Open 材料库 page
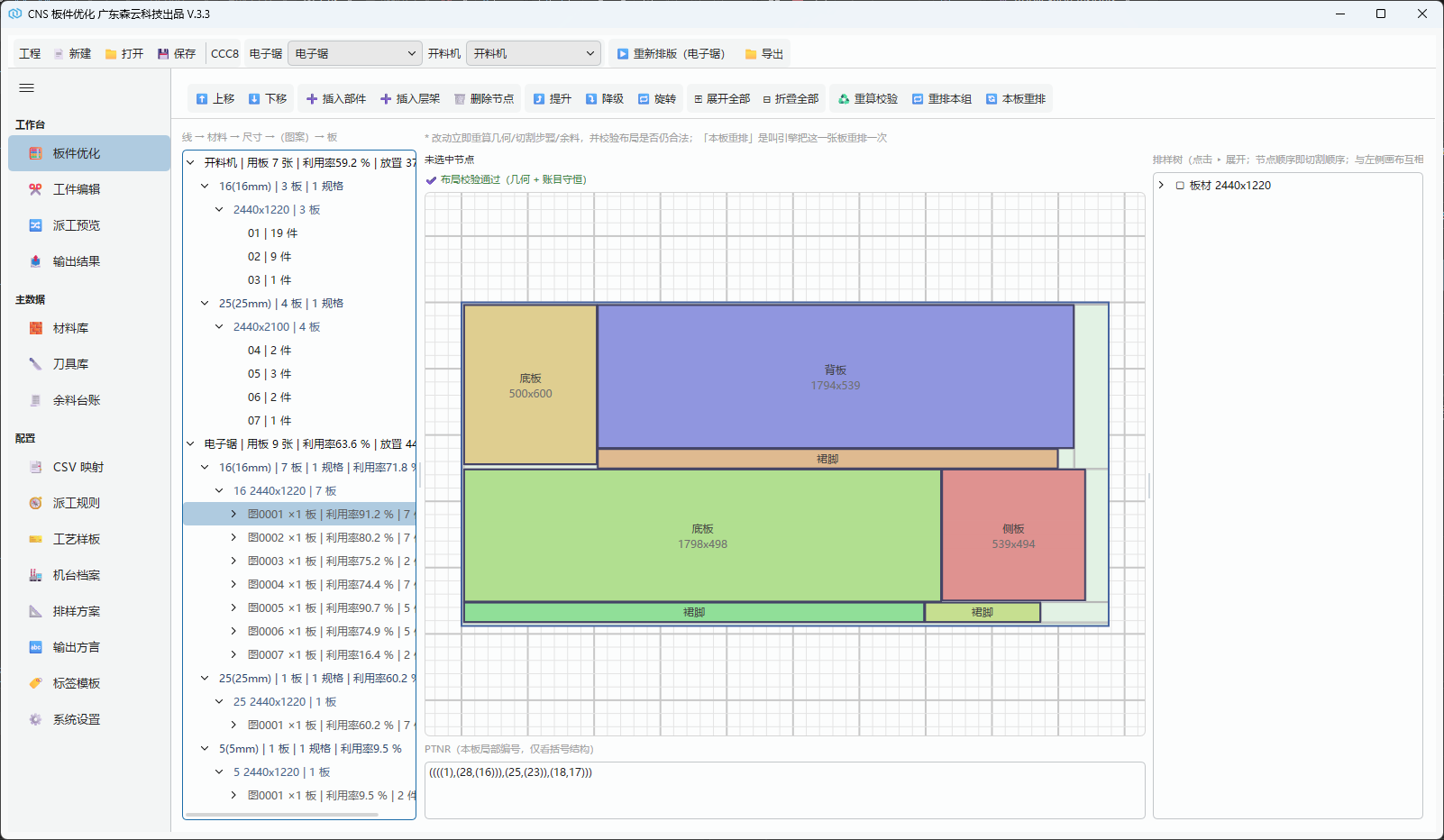The image size is (1444, 840). [x=89, y=328]
